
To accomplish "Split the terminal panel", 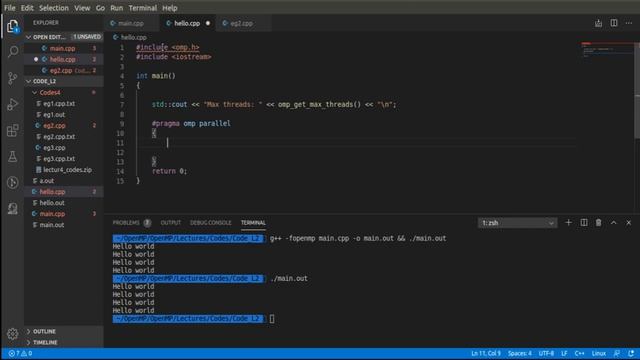I will 584,222.
